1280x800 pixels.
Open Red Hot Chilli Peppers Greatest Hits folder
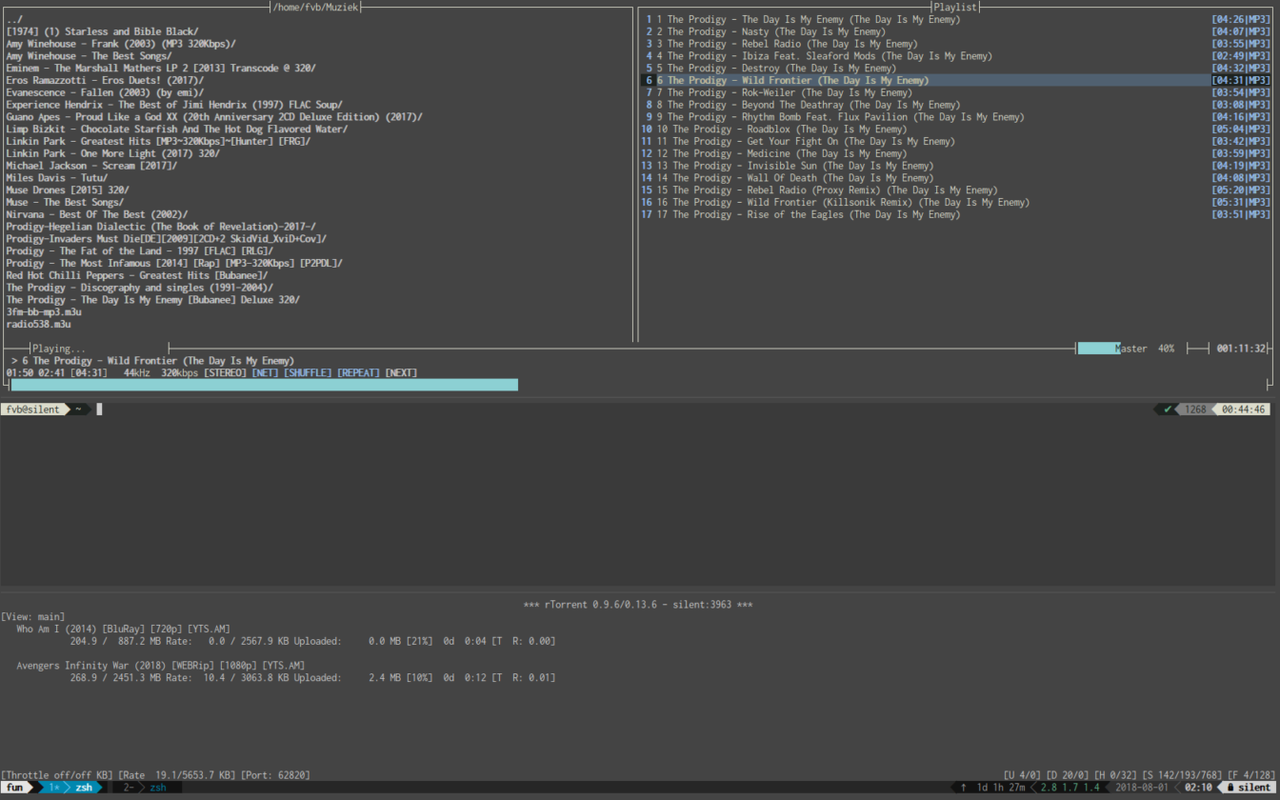pyautogui.click(x=137, y=276)
